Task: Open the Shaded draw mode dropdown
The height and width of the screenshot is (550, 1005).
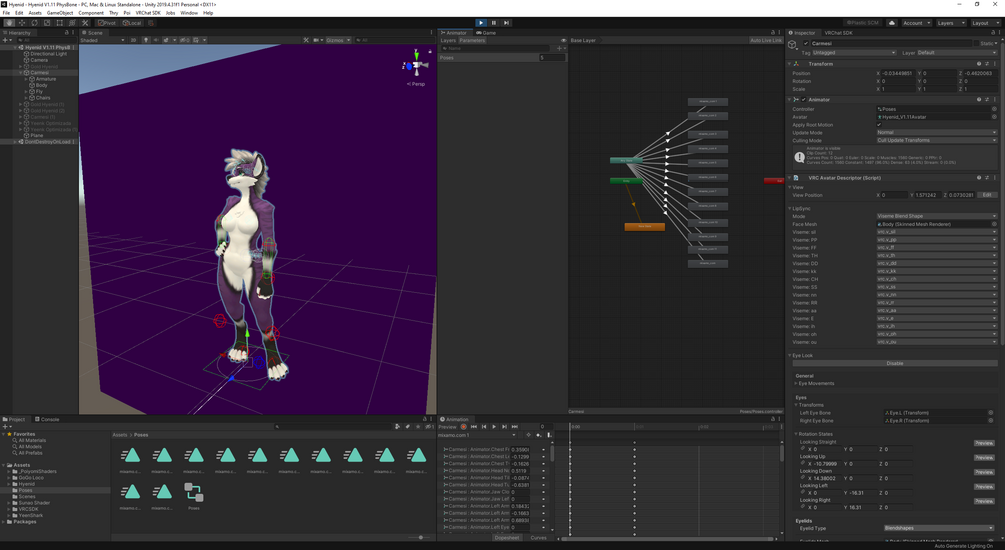Action: pos(103,40)
